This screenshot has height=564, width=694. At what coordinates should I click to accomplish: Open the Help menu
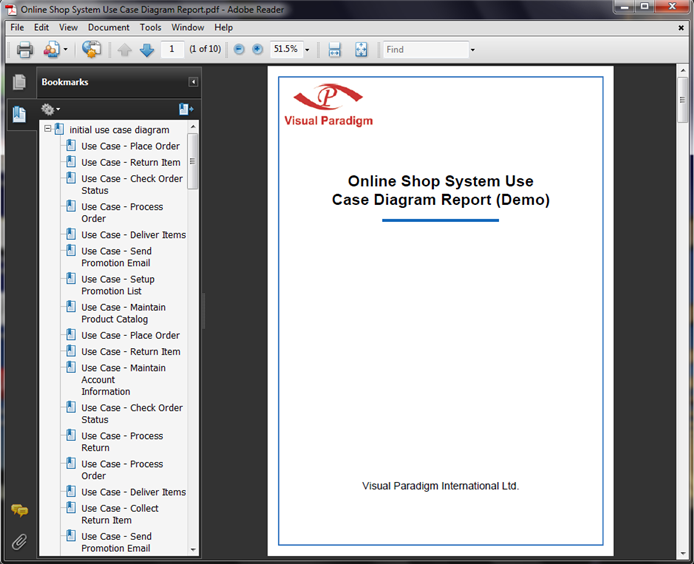[x=224, y=27]
